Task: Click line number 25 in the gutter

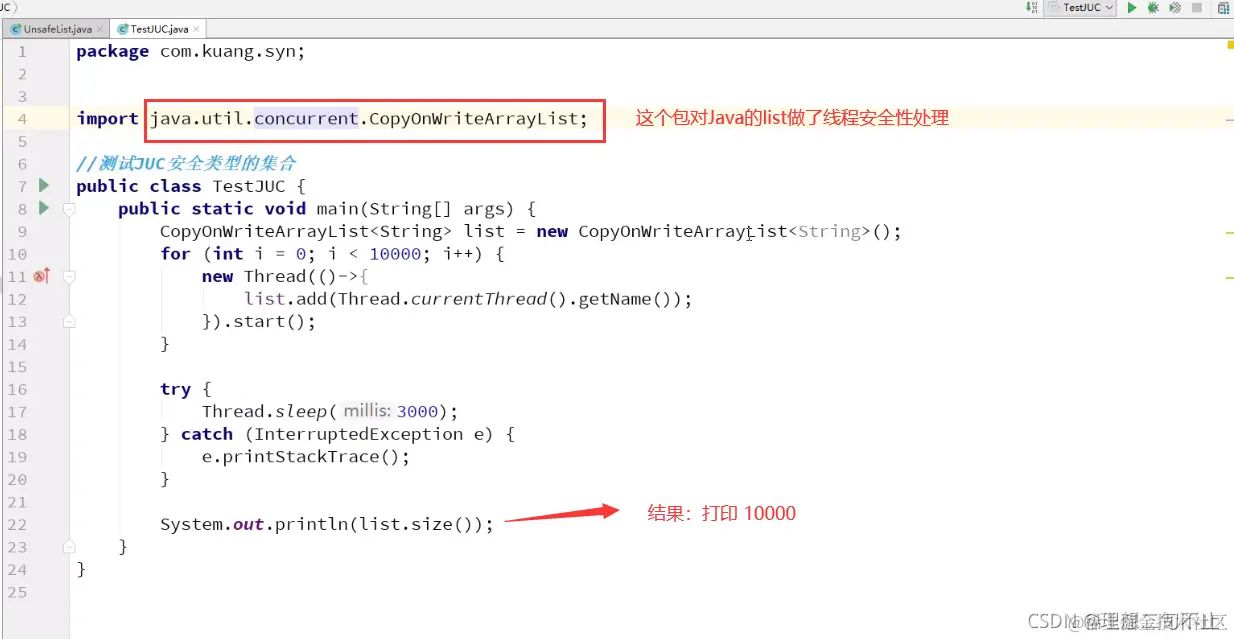Action: 18,592
